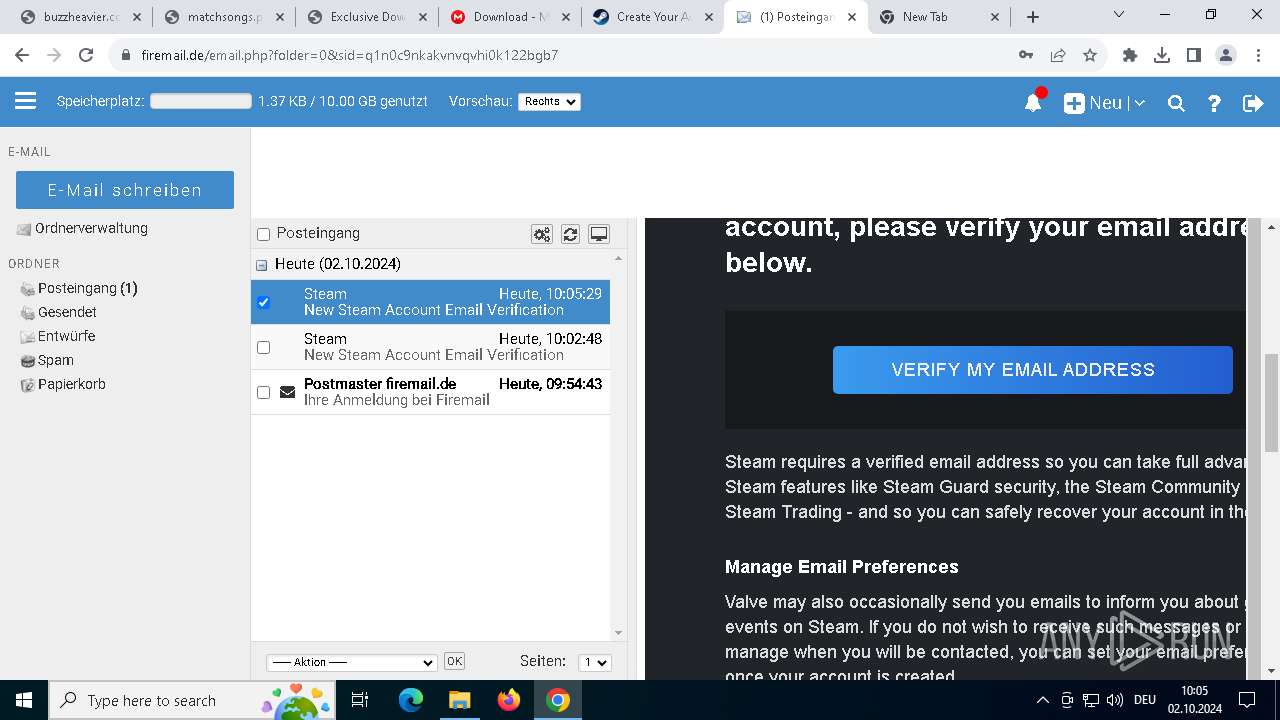The image size is (1280, 720).
Task: Click the page vertical scrollbar thumb
Action: tap(1271, 402)
